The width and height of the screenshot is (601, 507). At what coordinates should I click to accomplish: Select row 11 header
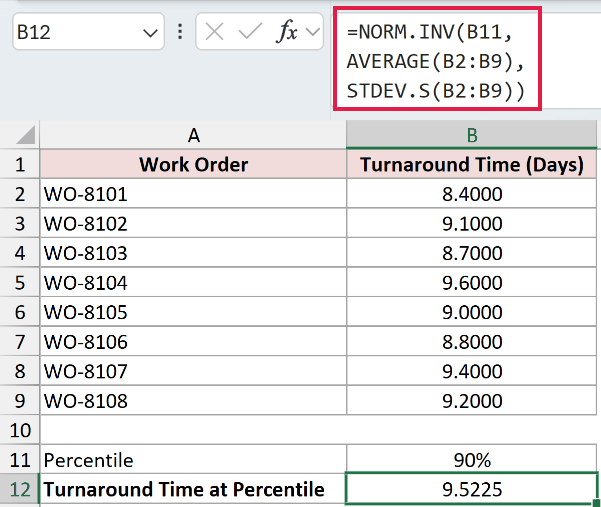click(20, 459)
